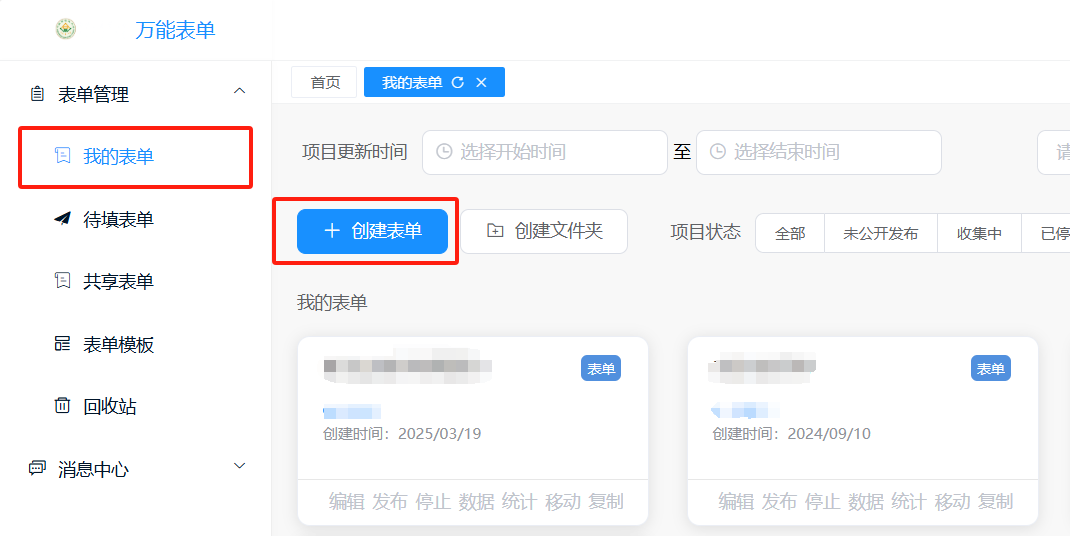Click the trash can icon beside 回收站
Image resolution: width=1070 pixels, height=536 pixels.
62,406
